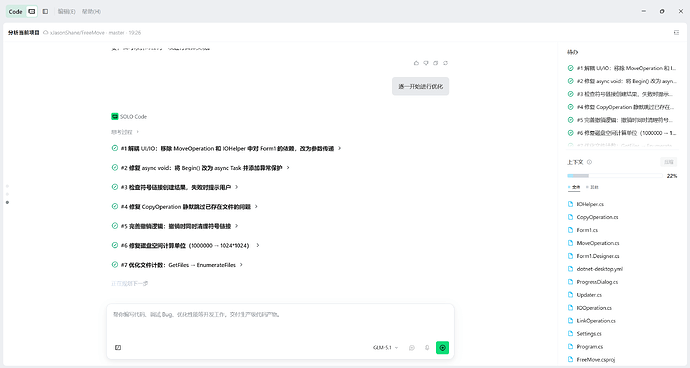
Task: Click the file icon of Updater.cs
Action: pos(571,295)
